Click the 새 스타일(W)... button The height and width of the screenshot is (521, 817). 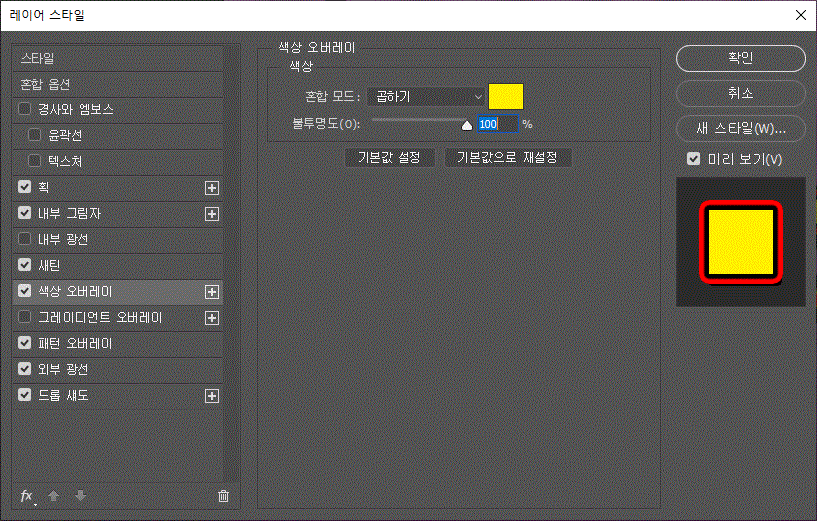740,129
